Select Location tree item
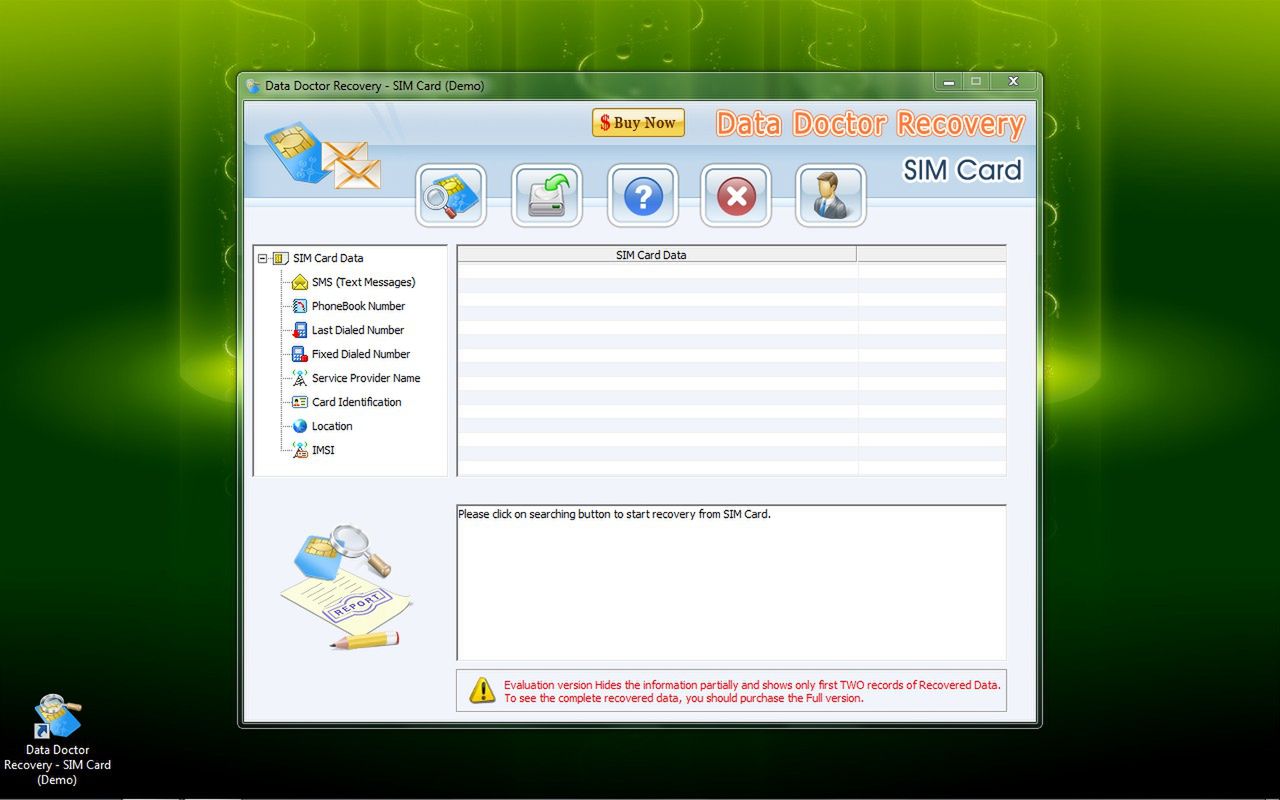Image resolution: width=1280 pixels, height=800 pixels. click(x=332, y=426)
